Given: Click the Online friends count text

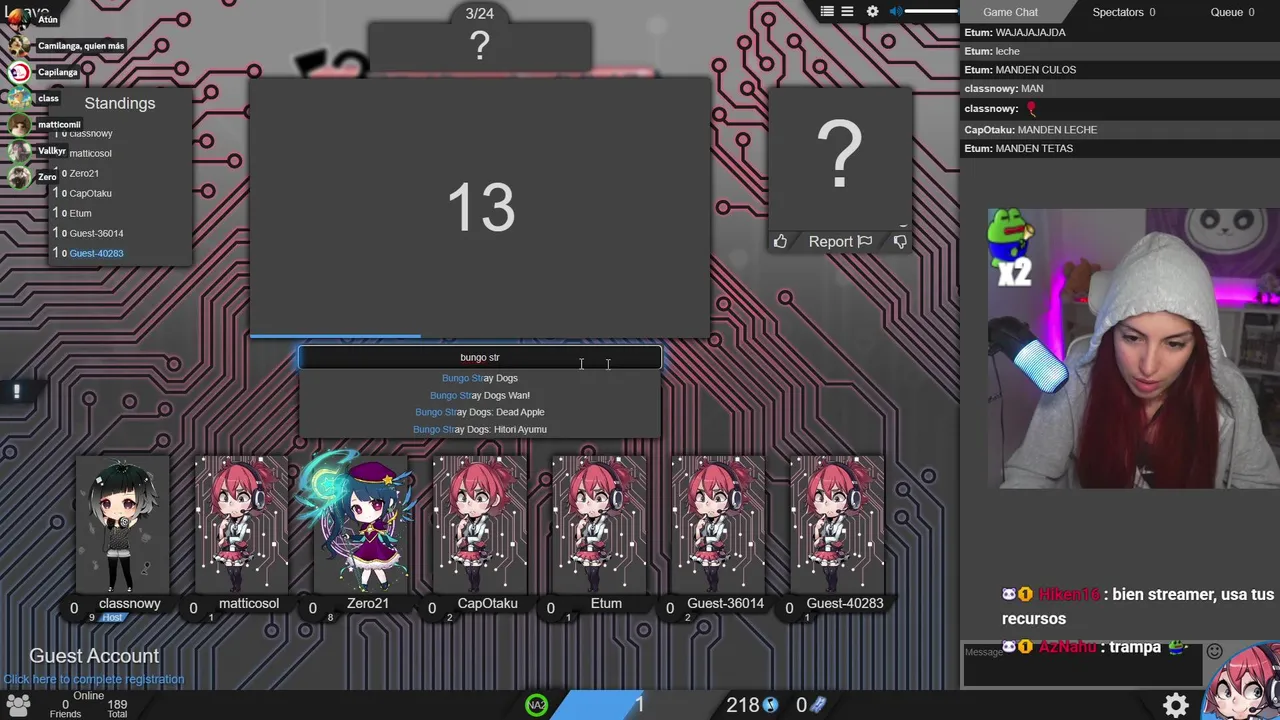Looking at the screenshot, I should [x=65, y=704].
